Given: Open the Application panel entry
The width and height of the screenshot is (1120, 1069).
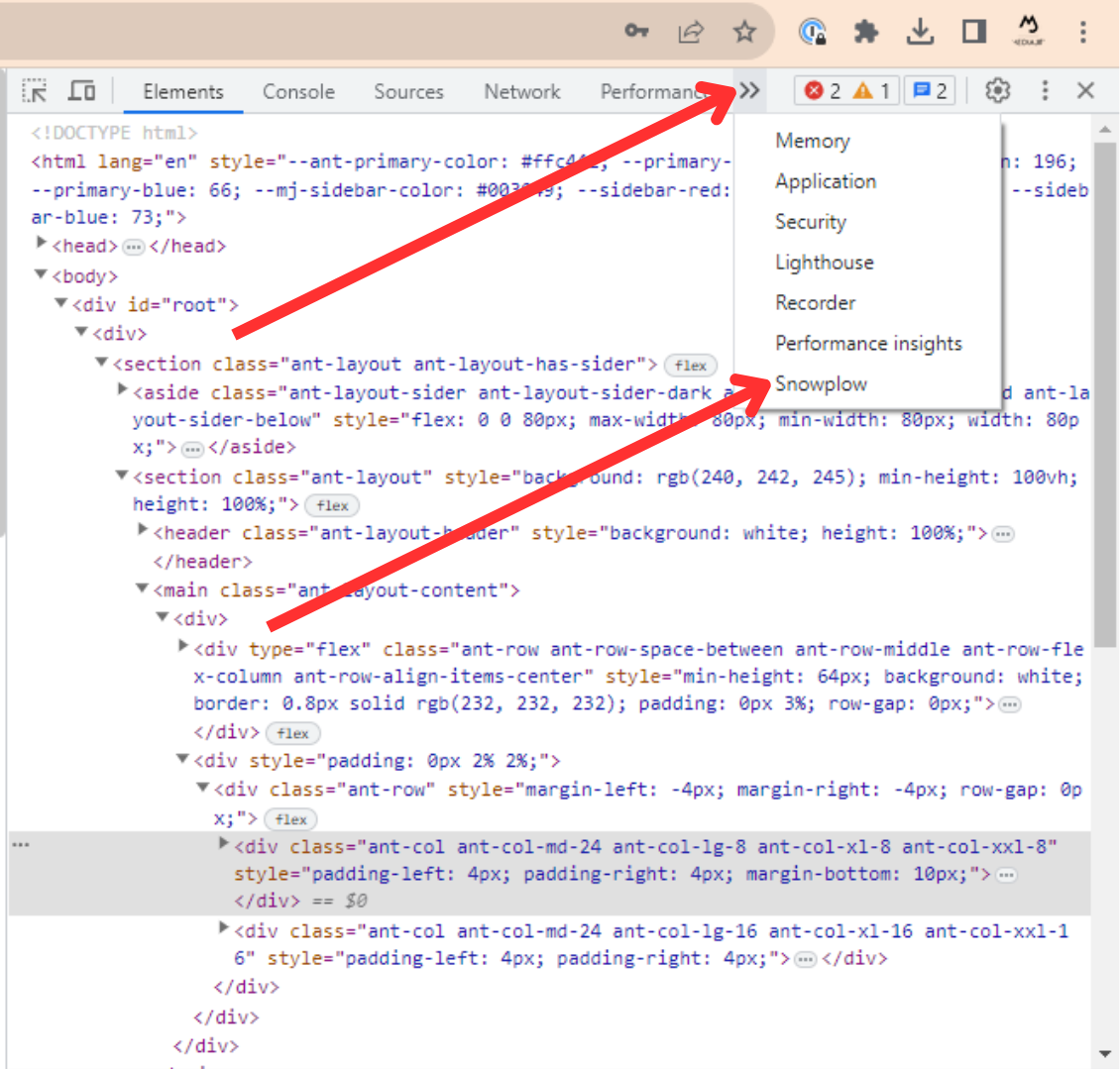Looking at the screenshot, I should pyautogui.click(x=826, y=180).
